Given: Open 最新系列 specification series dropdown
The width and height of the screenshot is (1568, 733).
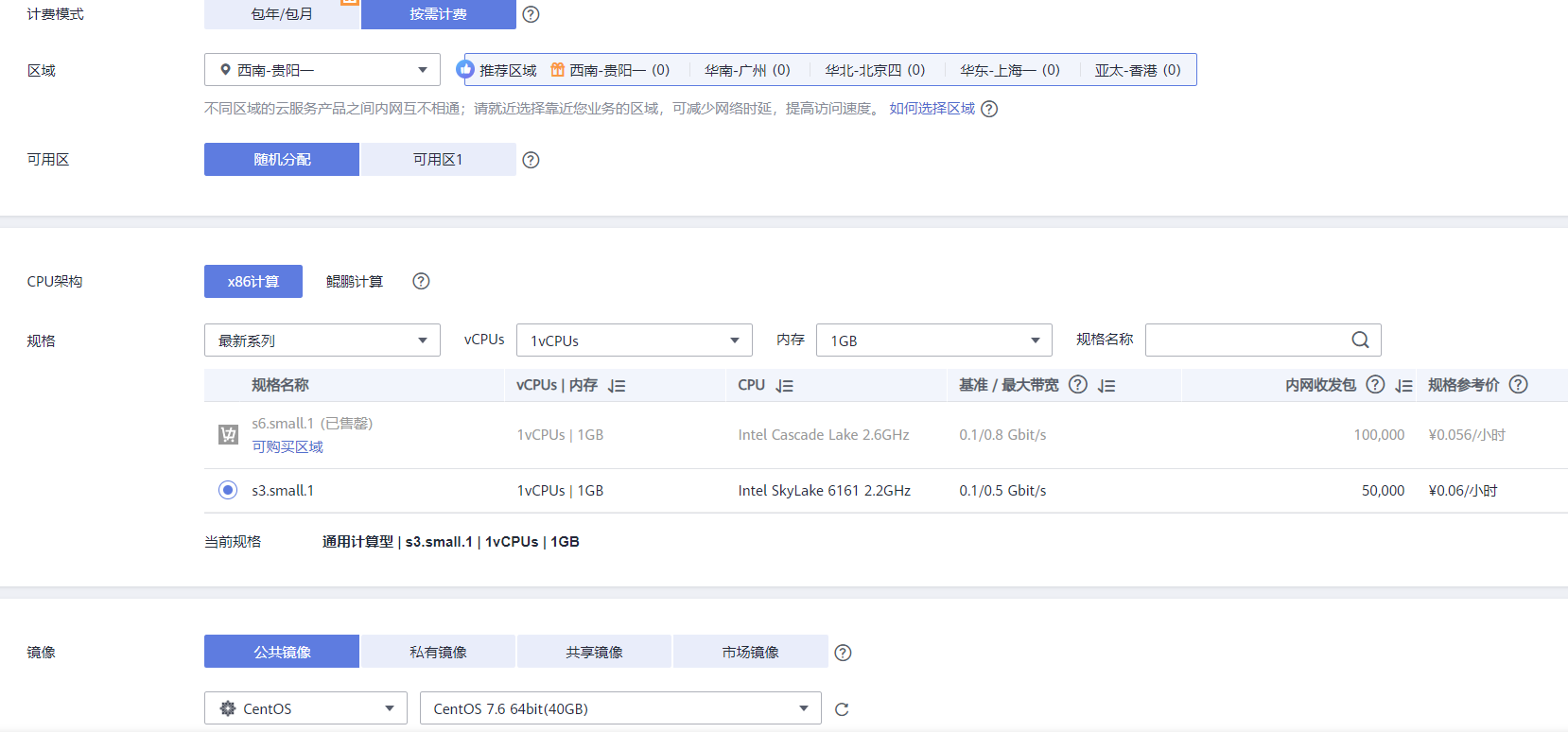Looking at the screenshot, I should 322,340.
